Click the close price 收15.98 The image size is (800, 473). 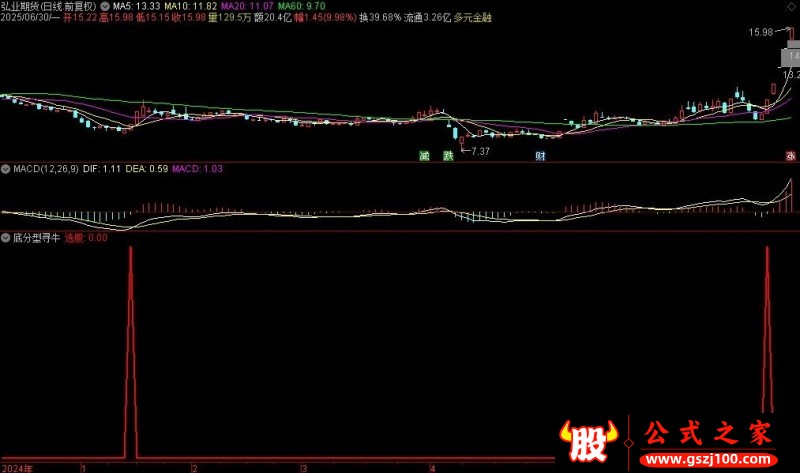pos(189,18)
